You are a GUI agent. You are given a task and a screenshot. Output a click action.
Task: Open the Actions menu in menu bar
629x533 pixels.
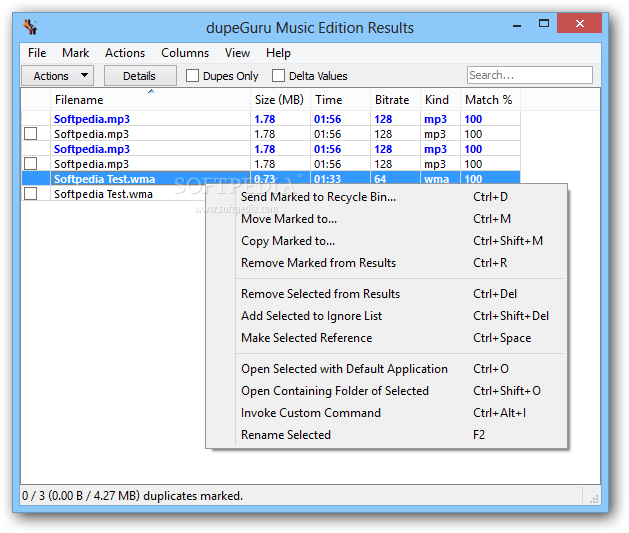(x=125, y=53)
